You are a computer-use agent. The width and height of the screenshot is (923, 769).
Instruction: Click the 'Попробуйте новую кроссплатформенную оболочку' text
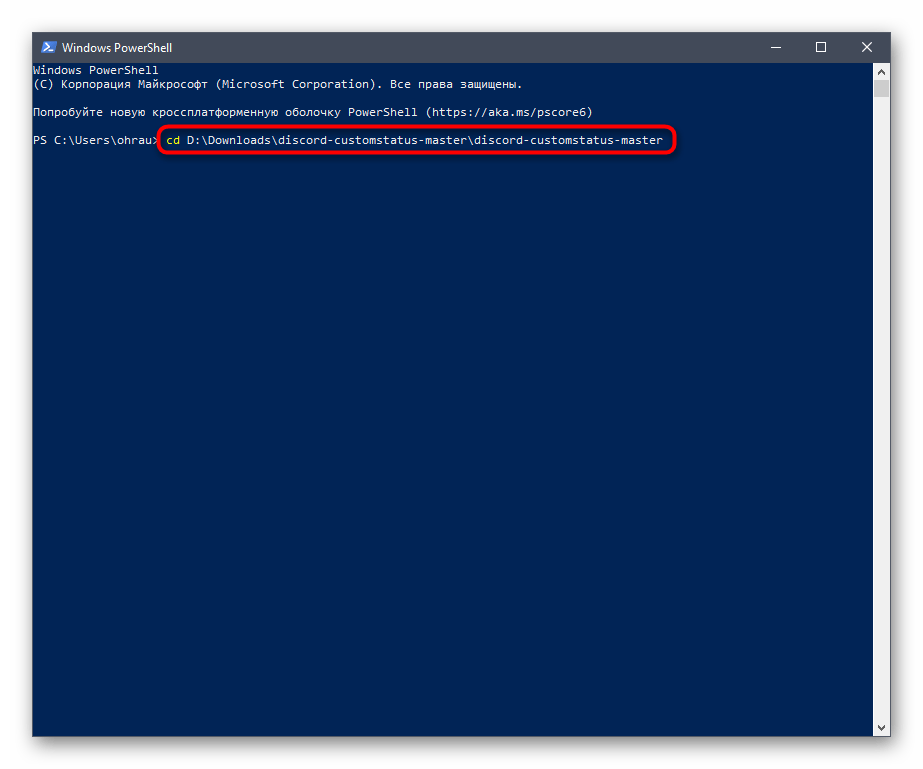[x=187, y=112]
